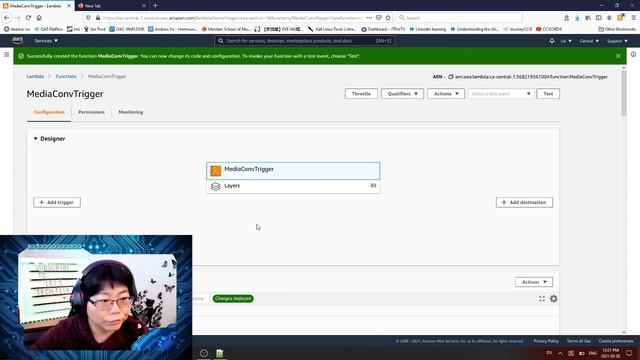
Task: Click the Add trigger button
Action: (57, 202)
